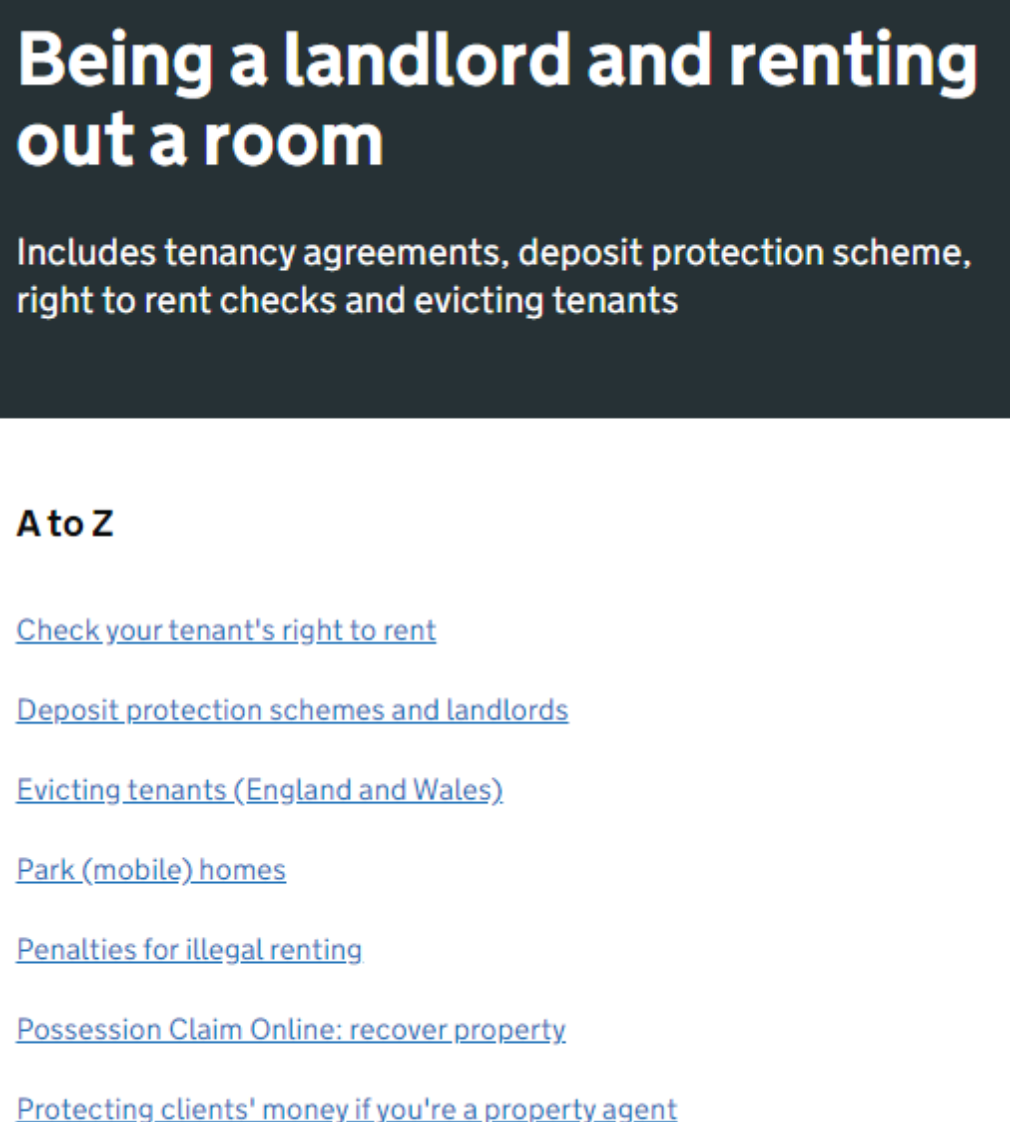The image size is (1010, 1122).
Task: Open Penalties for illegal renting
Action: (x=189, y=949)
